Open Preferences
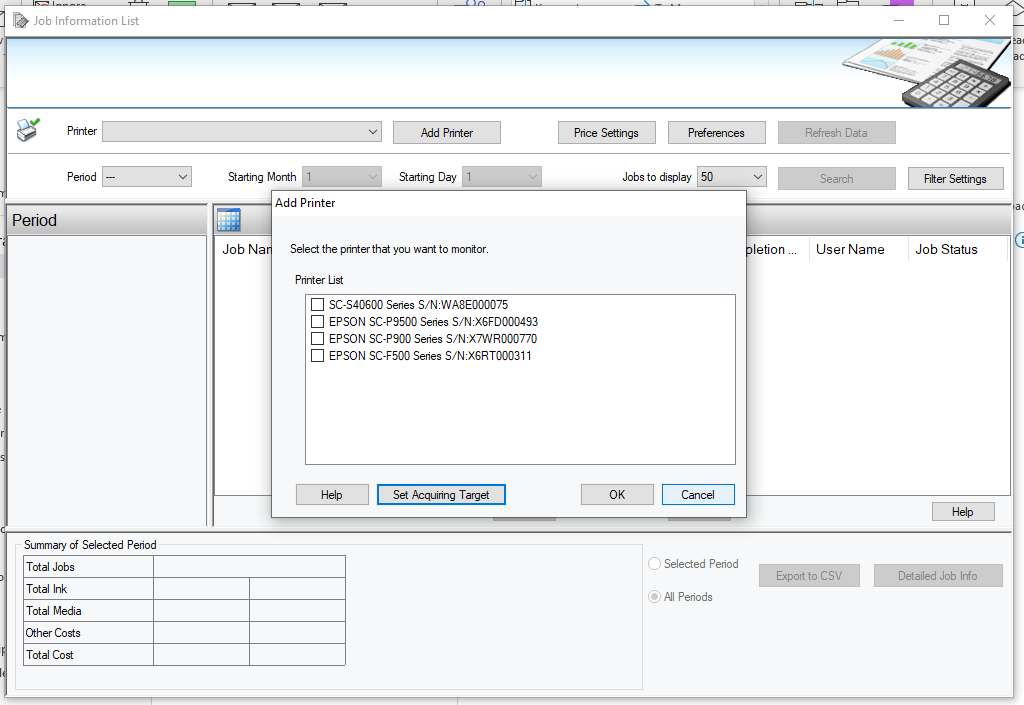Viewport: 1024px width, 705px height. pyautogui.click(x=716, y=132)
